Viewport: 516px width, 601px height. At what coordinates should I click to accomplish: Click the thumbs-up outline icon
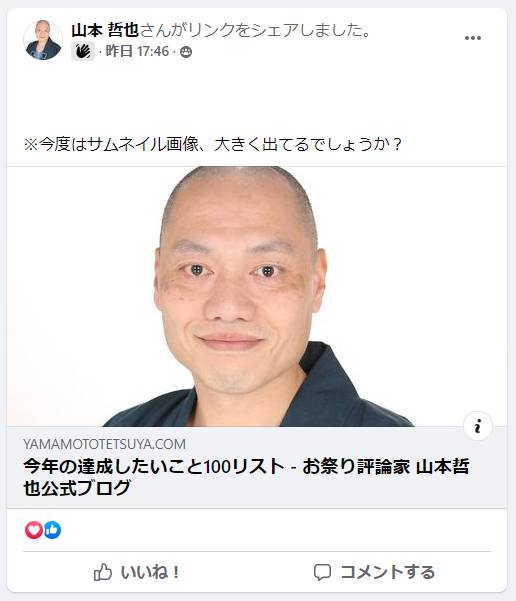pyautogui.click(x=103, y=573)
